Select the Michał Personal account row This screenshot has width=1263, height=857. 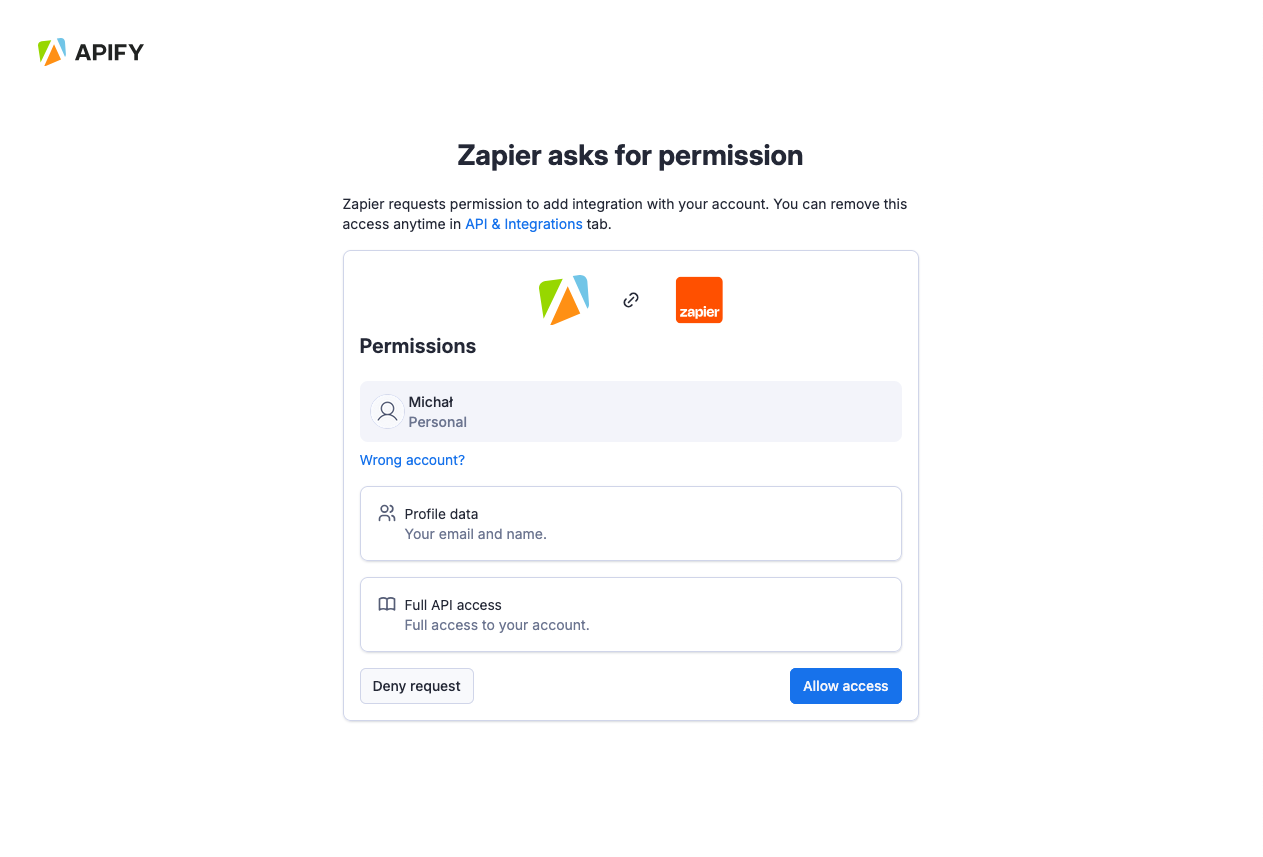[630, 411]
